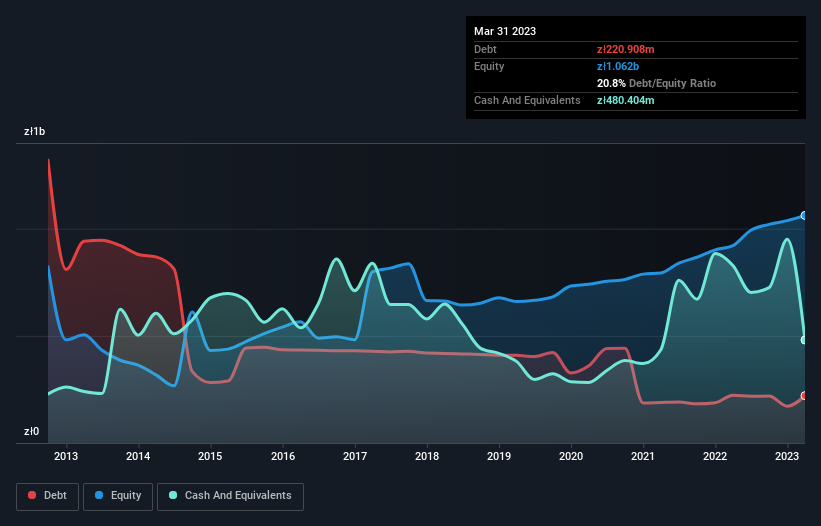Select the teal Cash endpoint marker on the chart
This screenshot has height=526, width=821.
pyautogui.click(x=804, y=340)
